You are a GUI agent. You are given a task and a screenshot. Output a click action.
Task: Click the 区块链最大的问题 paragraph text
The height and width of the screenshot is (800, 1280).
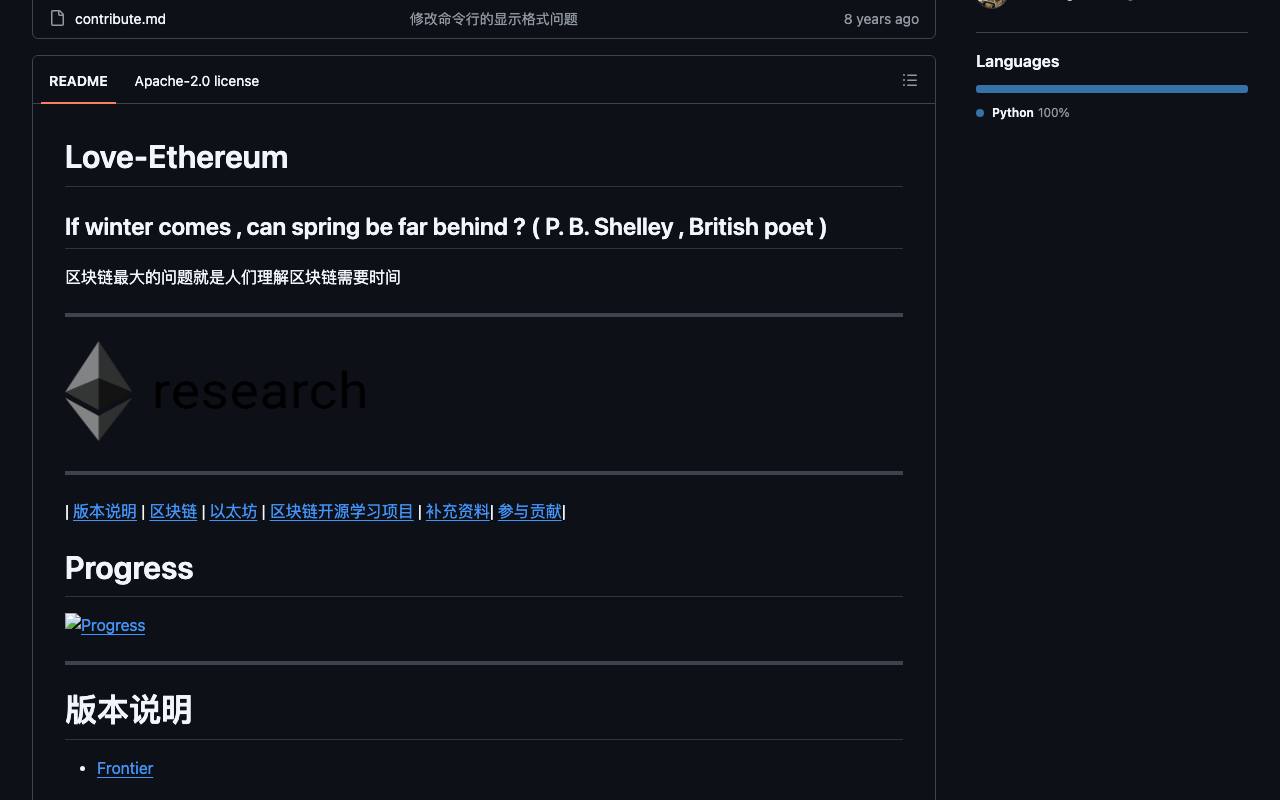(x=233, y=277)
